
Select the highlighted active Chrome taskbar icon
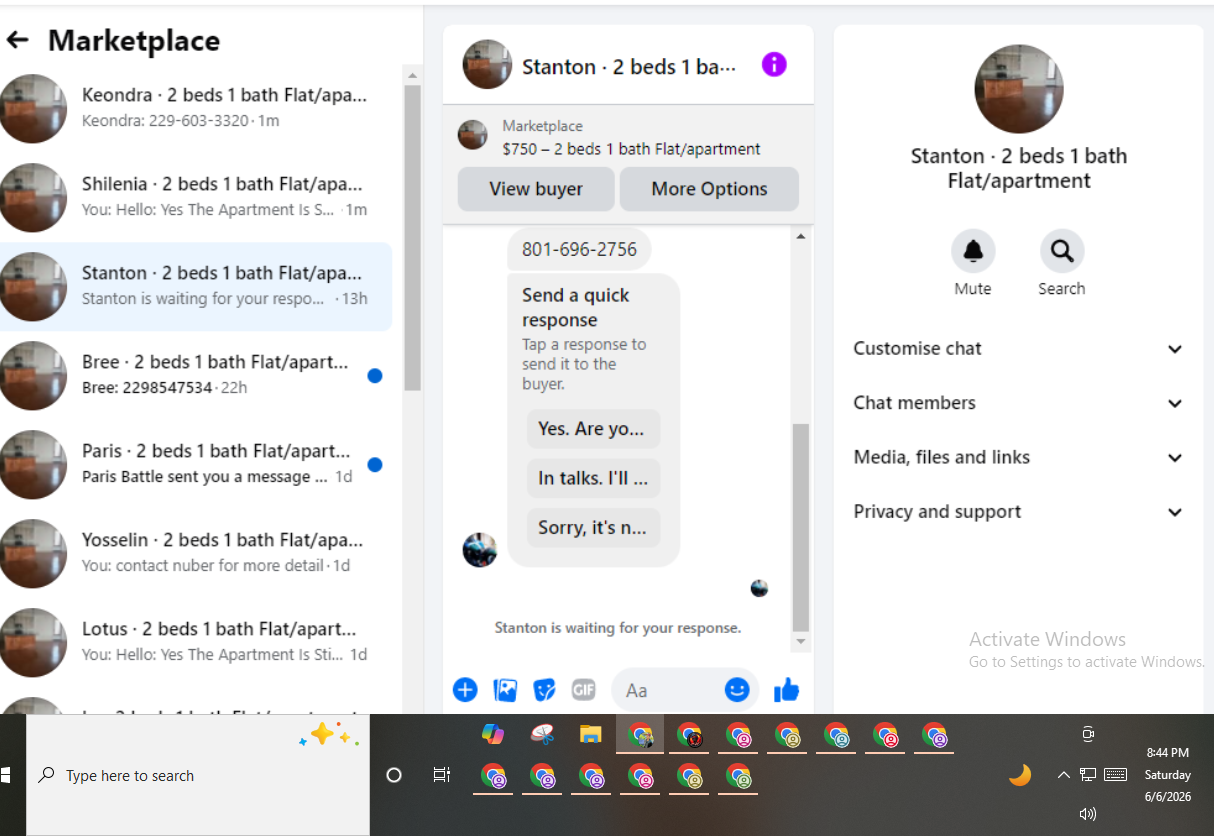(x=640, y=735)
